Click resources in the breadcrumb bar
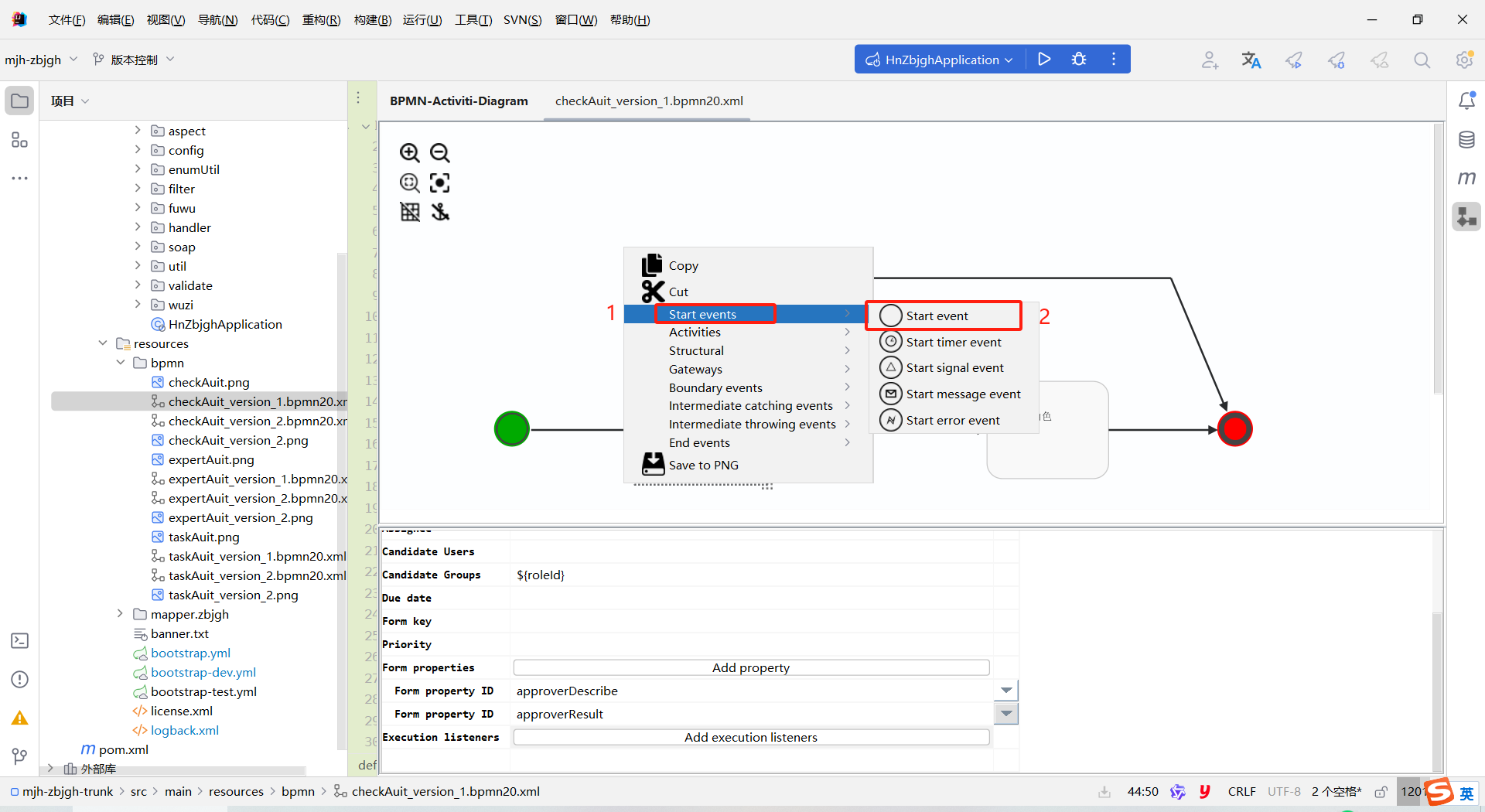The height and width of the screenshot is (812, 1485). pos(237,791)
